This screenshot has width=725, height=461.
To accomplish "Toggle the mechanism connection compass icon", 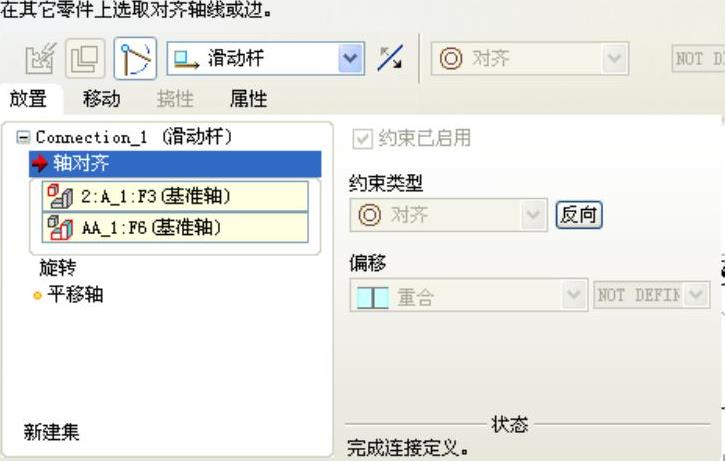I will 135,58.
